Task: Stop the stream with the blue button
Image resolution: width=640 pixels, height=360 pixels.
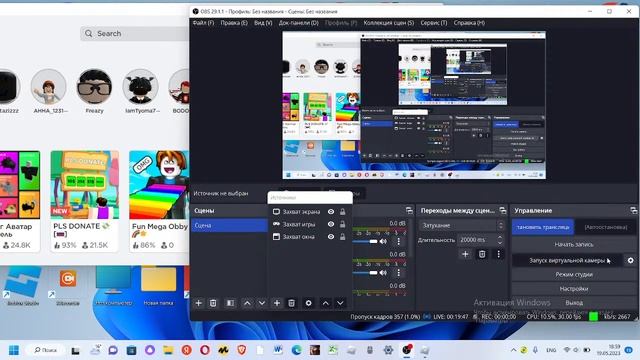Action: coord(543,227)
